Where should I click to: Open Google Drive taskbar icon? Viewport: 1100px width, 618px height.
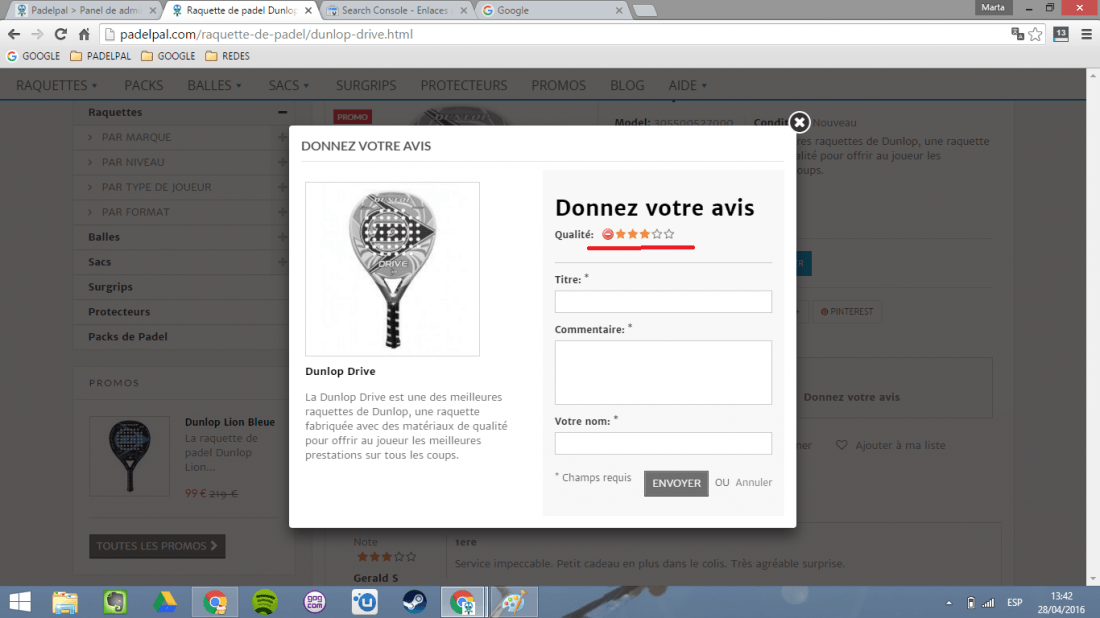click(x=165, y=602)
